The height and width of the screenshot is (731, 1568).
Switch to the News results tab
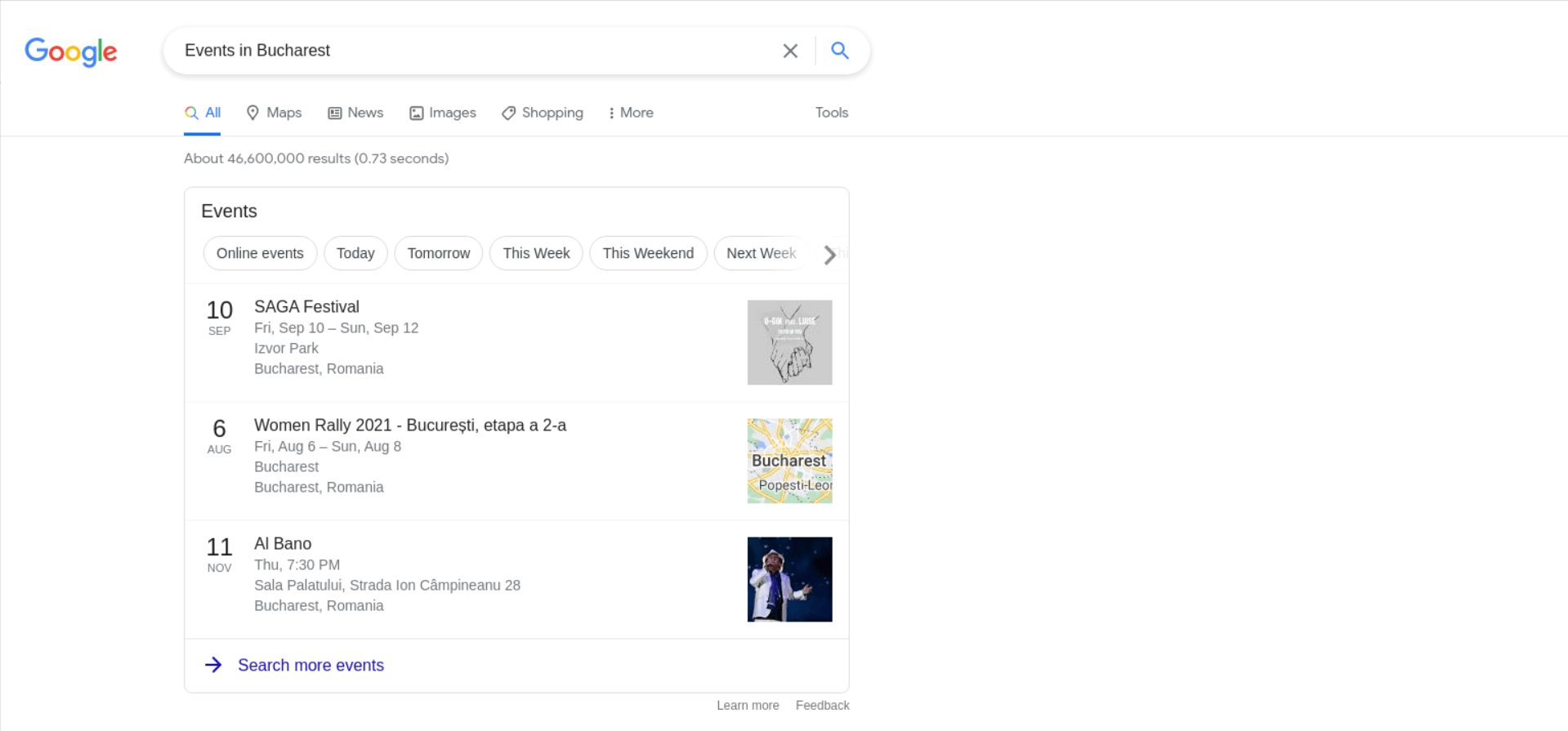tap(355, 113)
